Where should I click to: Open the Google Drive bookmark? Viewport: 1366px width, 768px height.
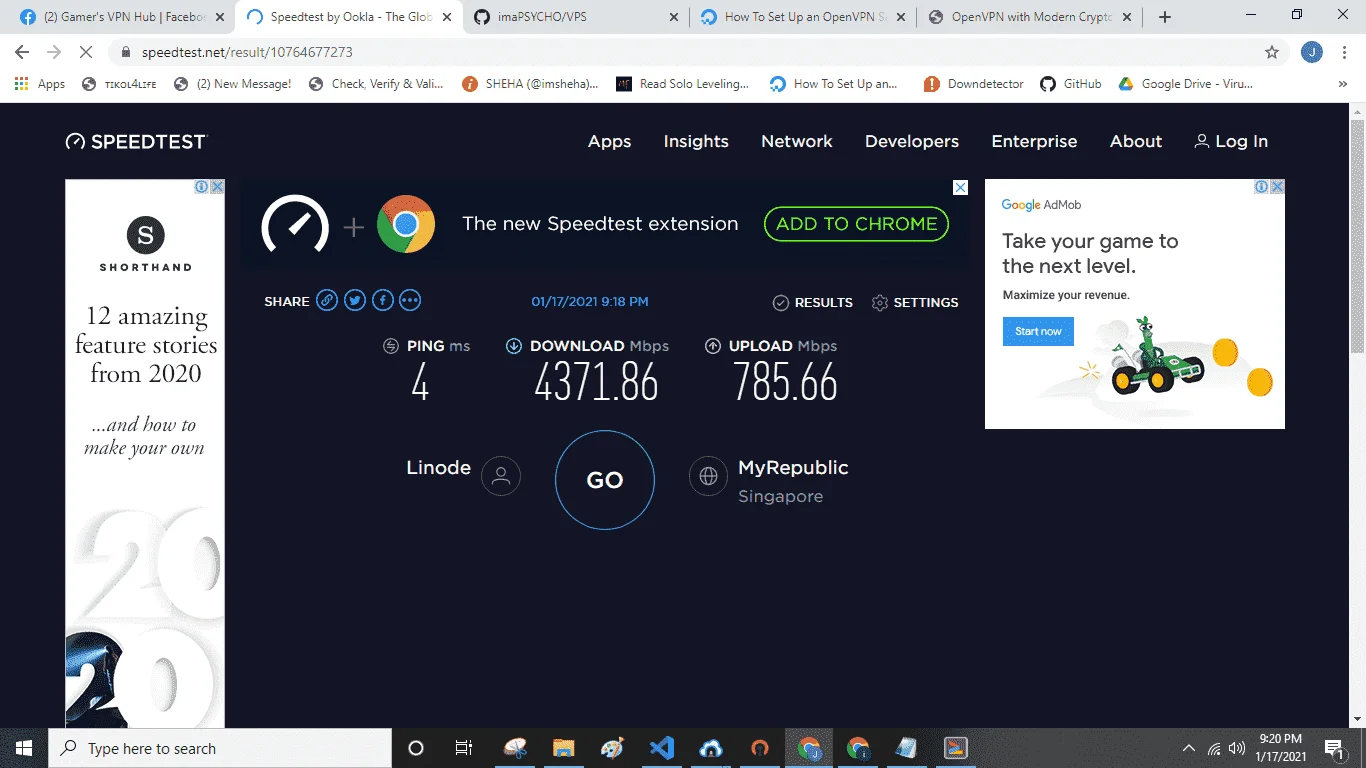(1185, 84)
